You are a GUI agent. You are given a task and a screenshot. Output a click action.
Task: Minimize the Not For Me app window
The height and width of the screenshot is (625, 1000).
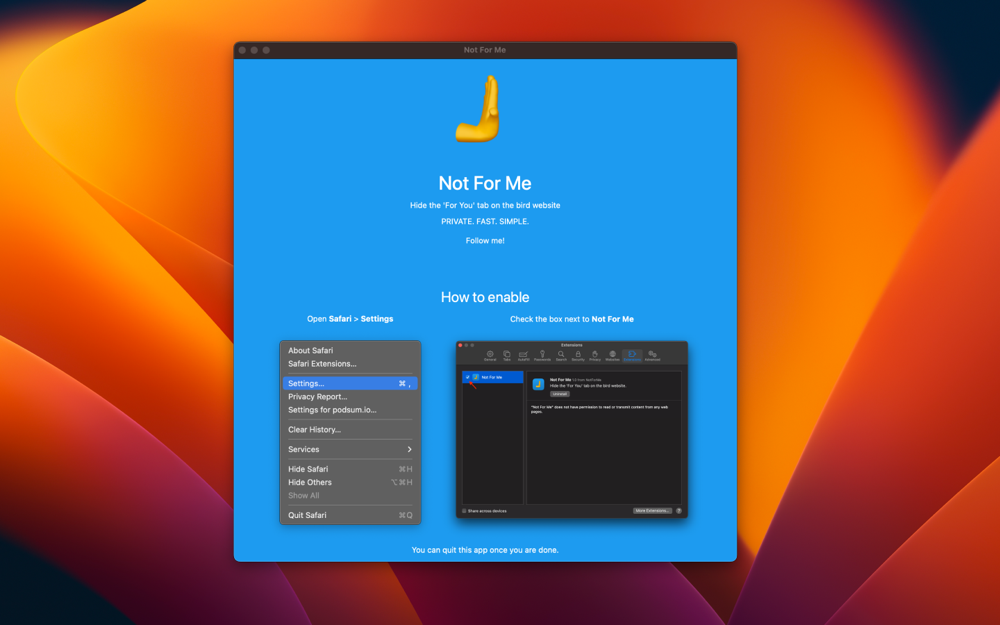254,50
